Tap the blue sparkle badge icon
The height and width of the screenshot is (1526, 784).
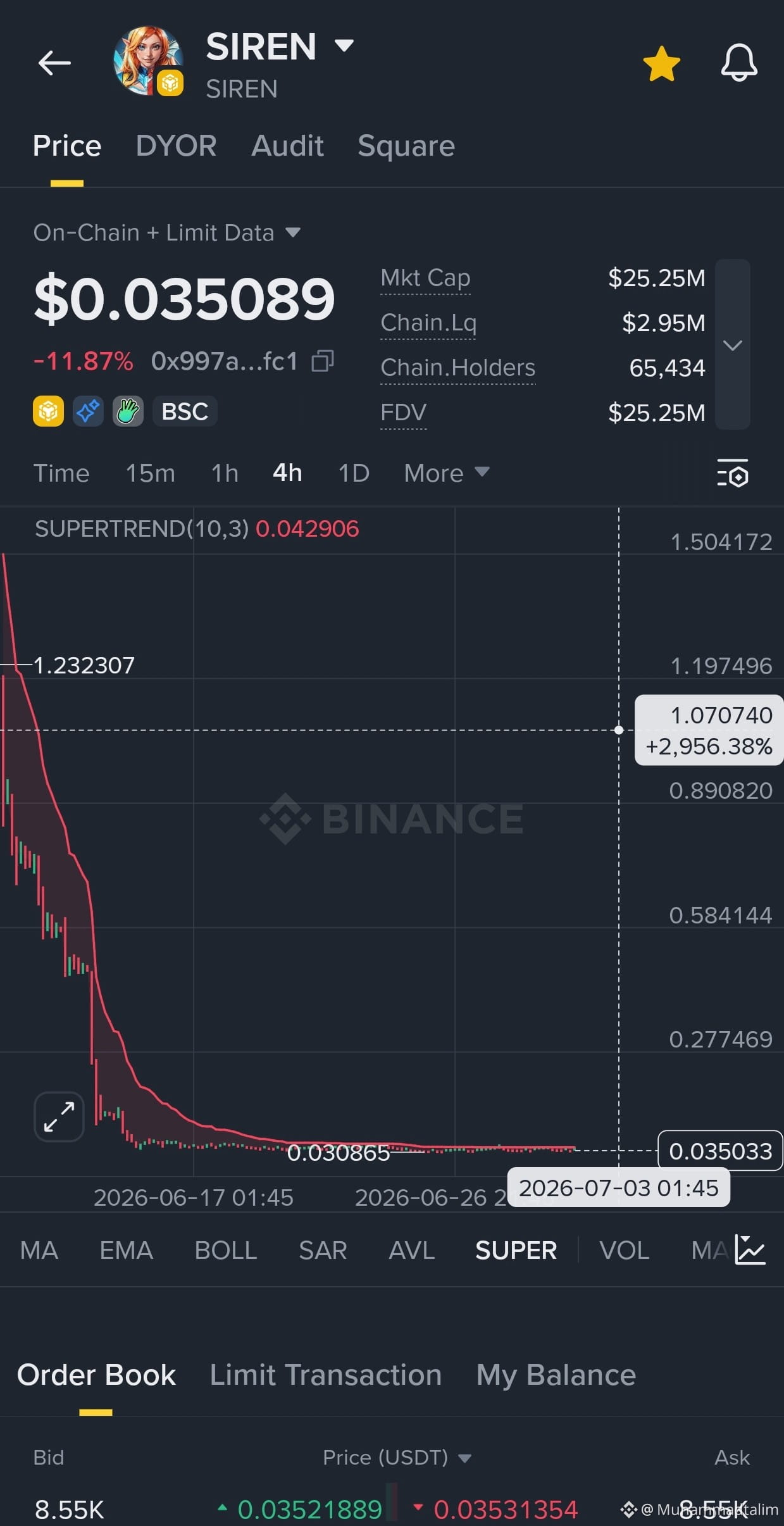(88, 411)
